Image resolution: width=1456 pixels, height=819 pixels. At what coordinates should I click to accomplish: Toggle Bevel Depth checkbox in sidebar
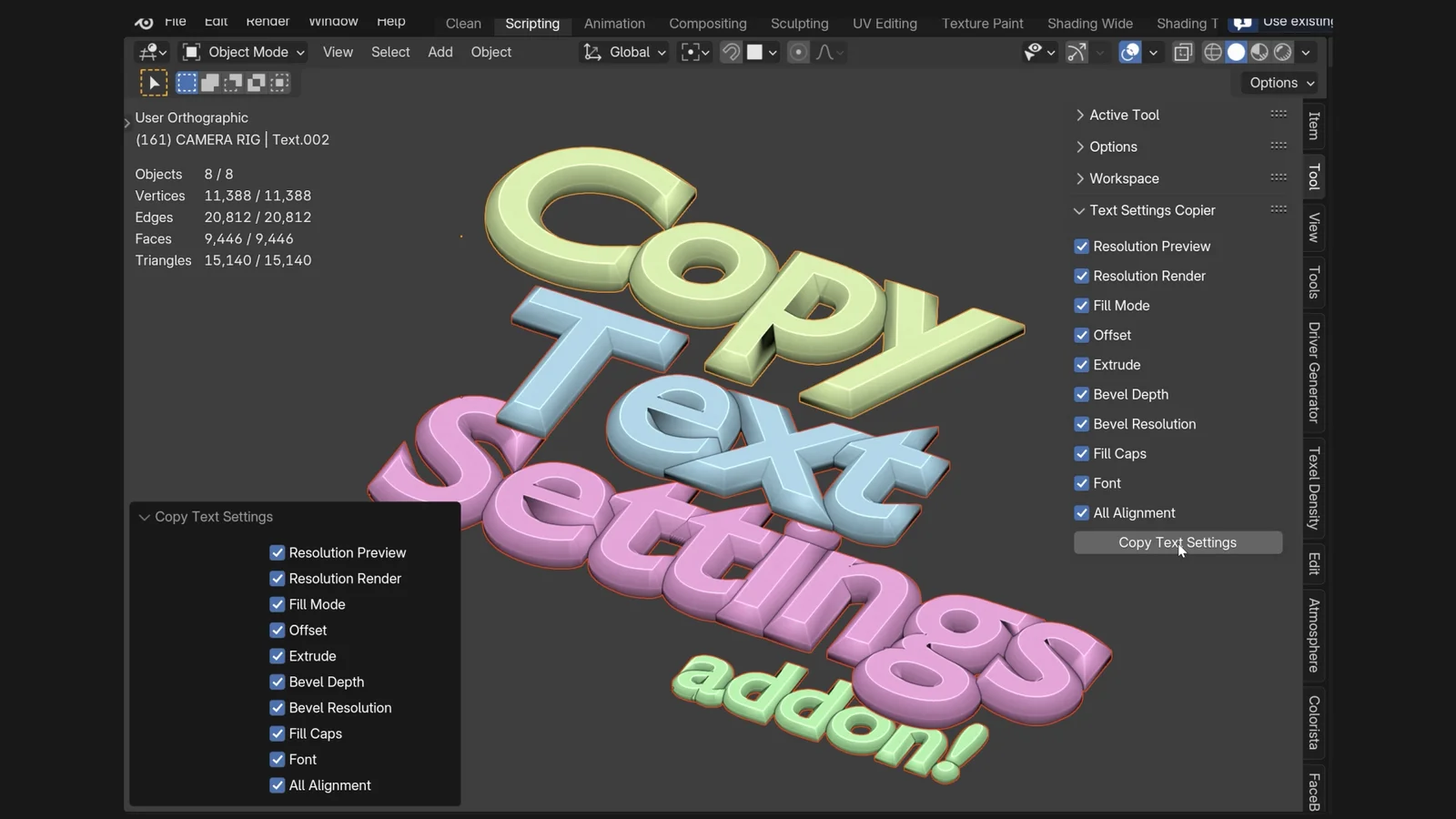[x=1082, y=395]
